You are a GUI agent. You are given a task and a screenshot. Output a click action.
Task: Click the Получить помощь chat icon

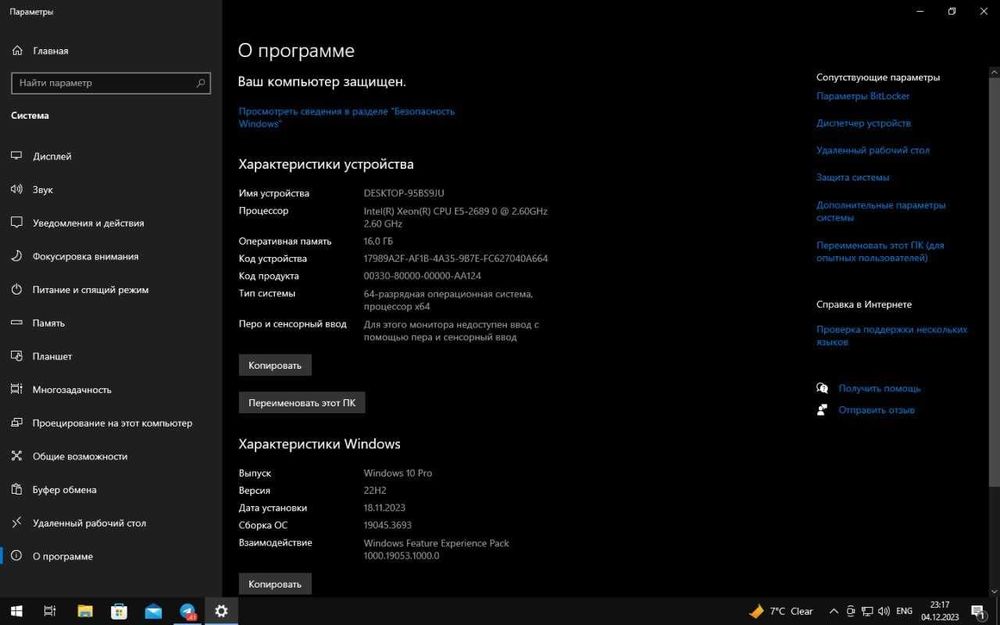click(x=822, y=388)
